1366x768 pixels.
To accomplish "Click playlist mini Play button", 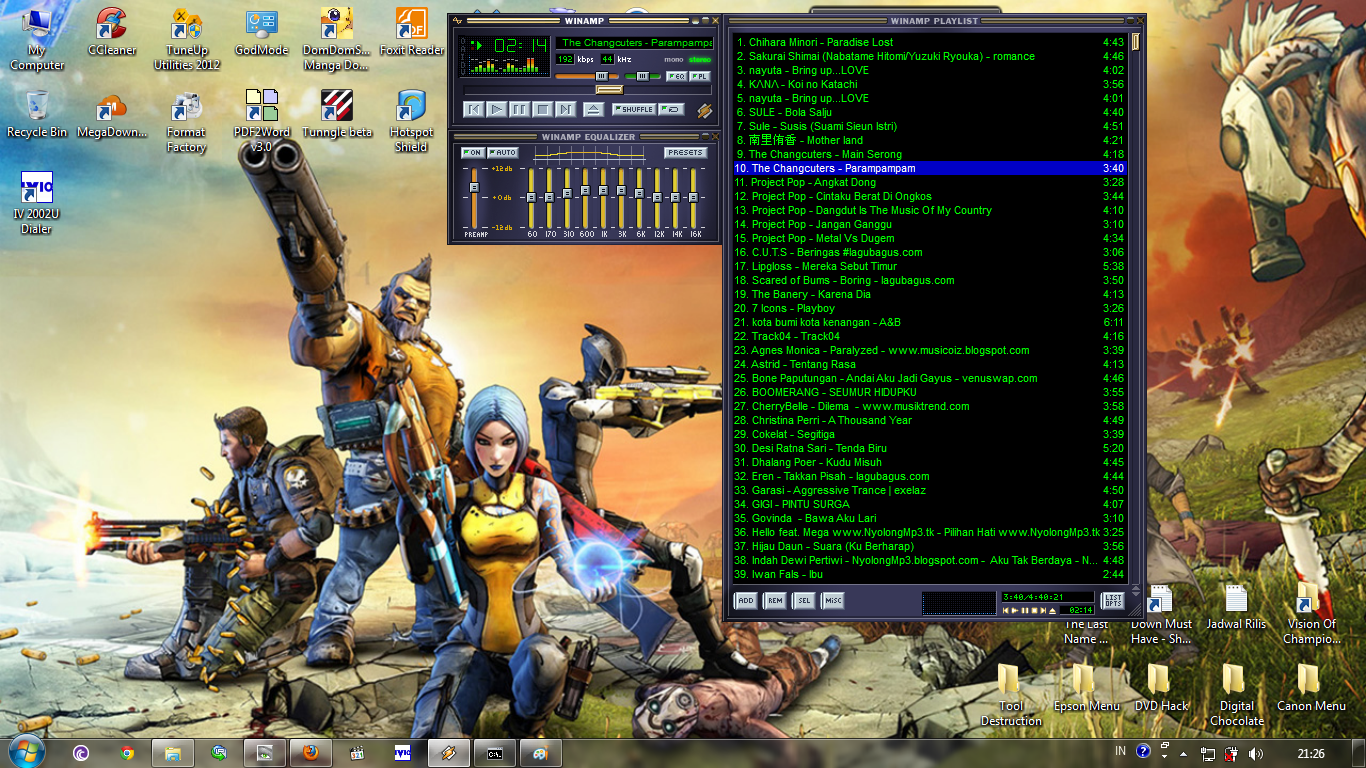I will [x=1016, y=610].
